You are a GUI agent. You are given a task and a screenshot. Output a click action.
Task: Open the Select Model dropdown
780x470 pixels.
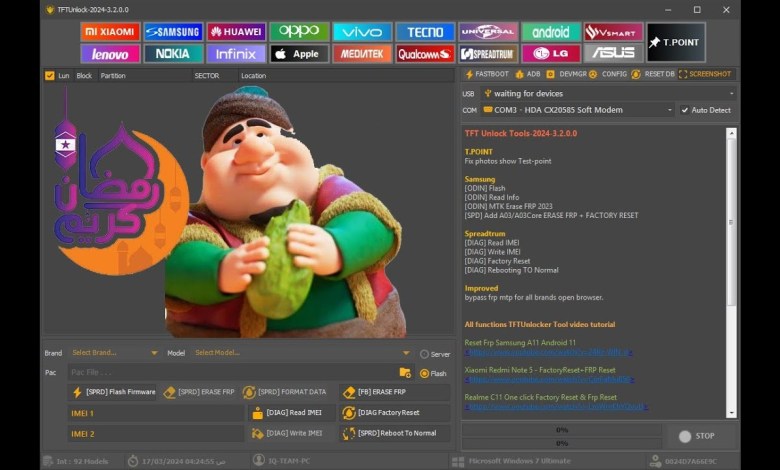[x=302, y=353]
